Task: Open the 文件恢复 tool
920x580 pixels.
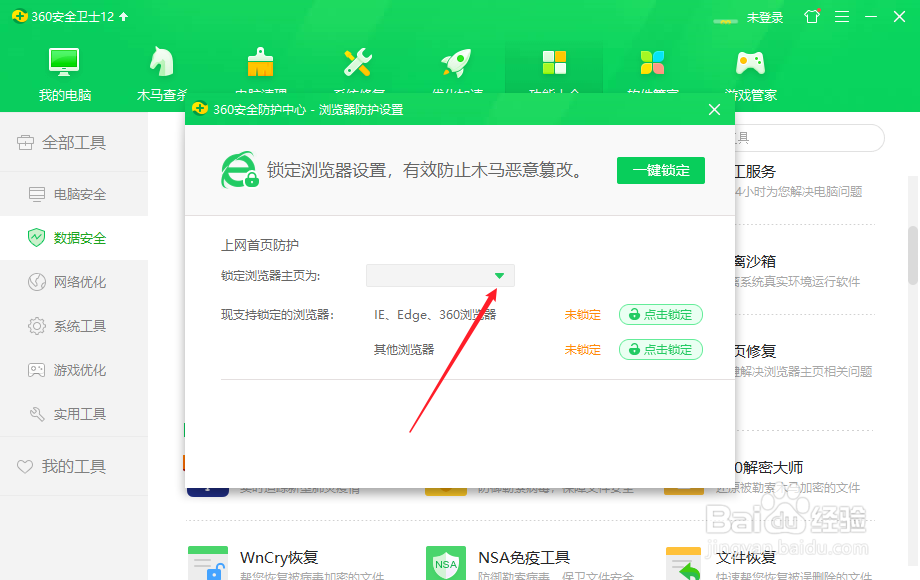Action: (746, 557)
